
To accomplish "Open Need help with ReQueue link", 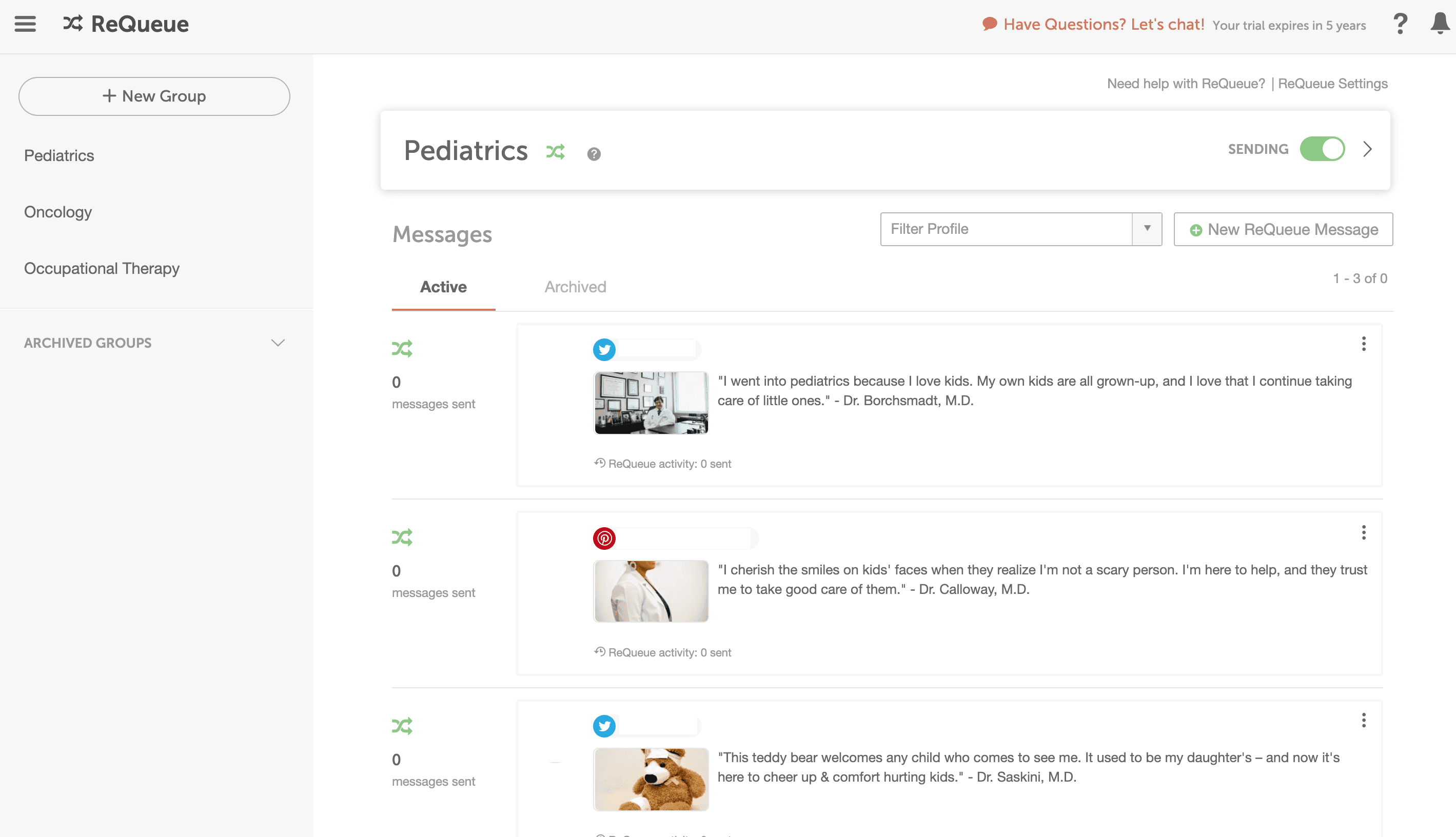I will pos(1186,84).
